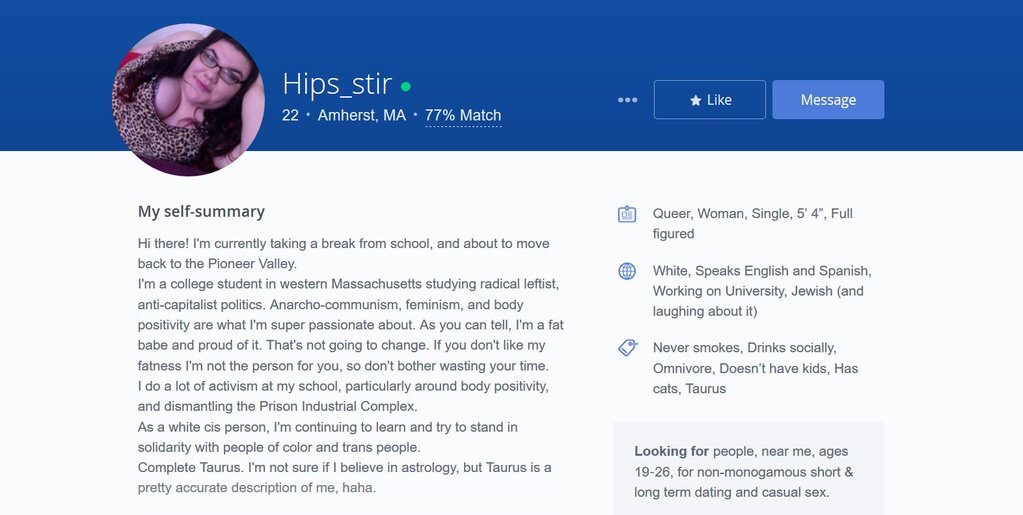Click the Hips_stir username

coord(337,84)
